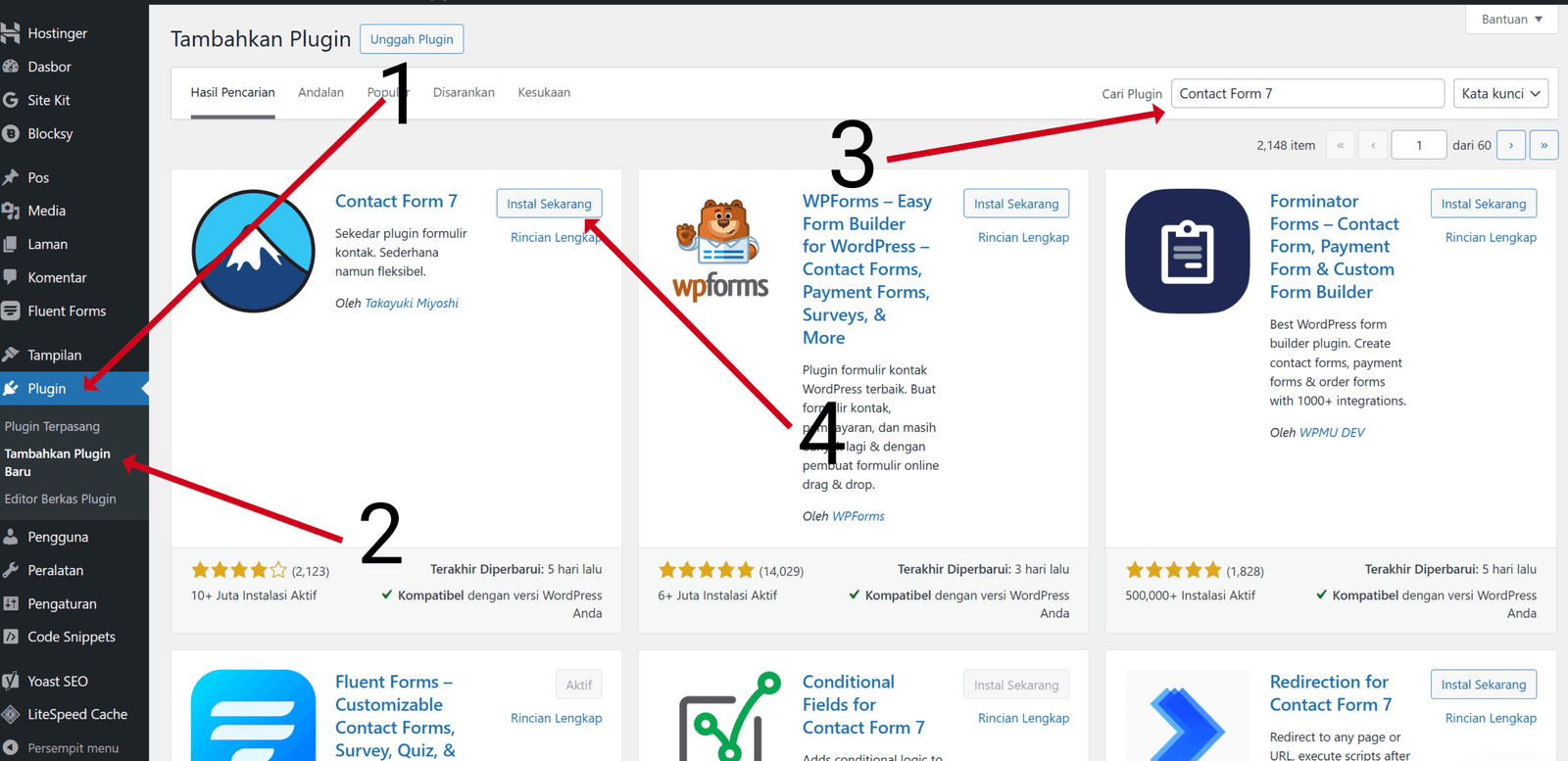The image size is (1568, 761).
Task: Open author link WPMU DEV
Action: 1332,432
